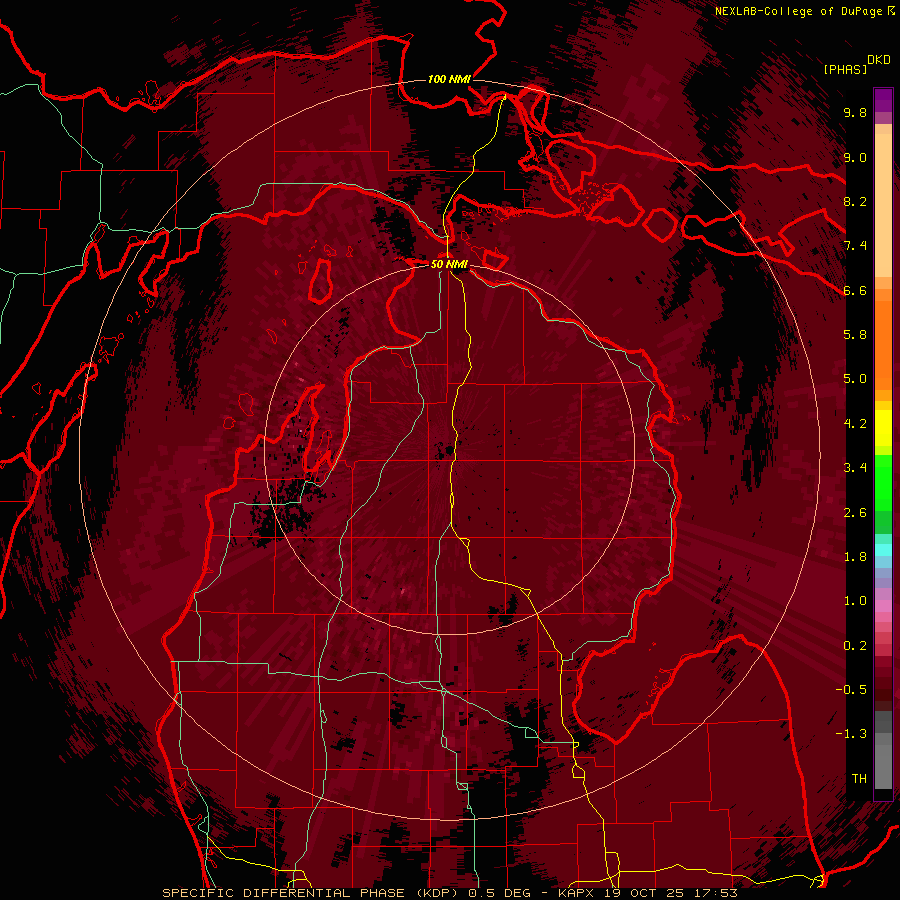Click the 100 NMI range ring label
900x900 pixels.
[449, 79]
